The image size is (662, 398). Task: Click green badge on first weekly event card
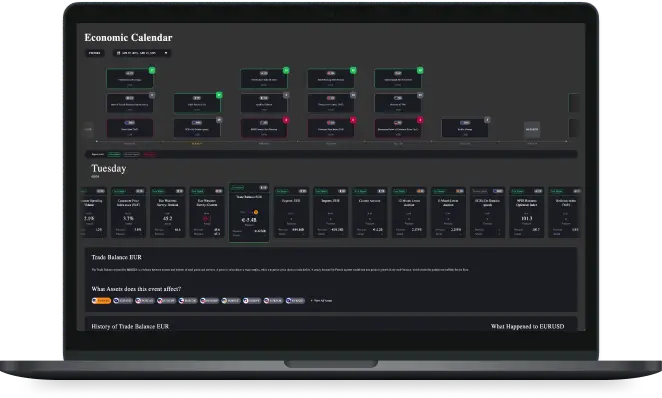click(x=152, y=70)
